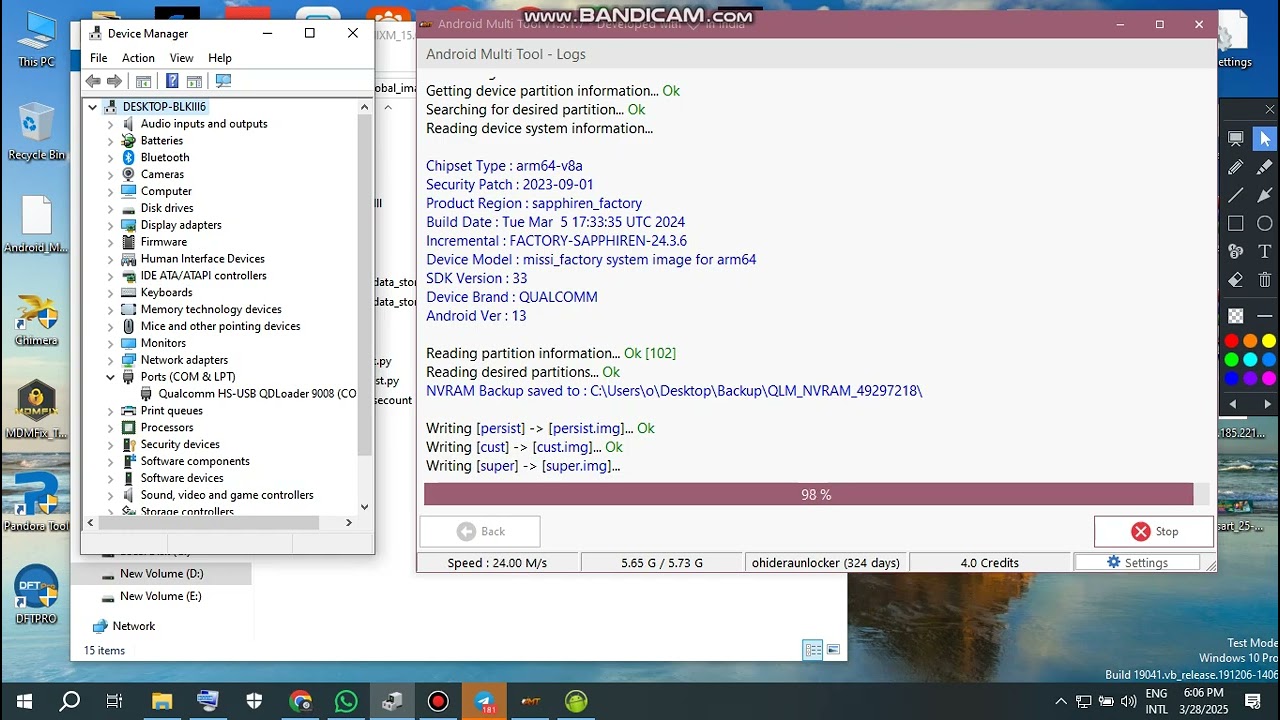Open the File menu in Device Manager

click(98, 58)
